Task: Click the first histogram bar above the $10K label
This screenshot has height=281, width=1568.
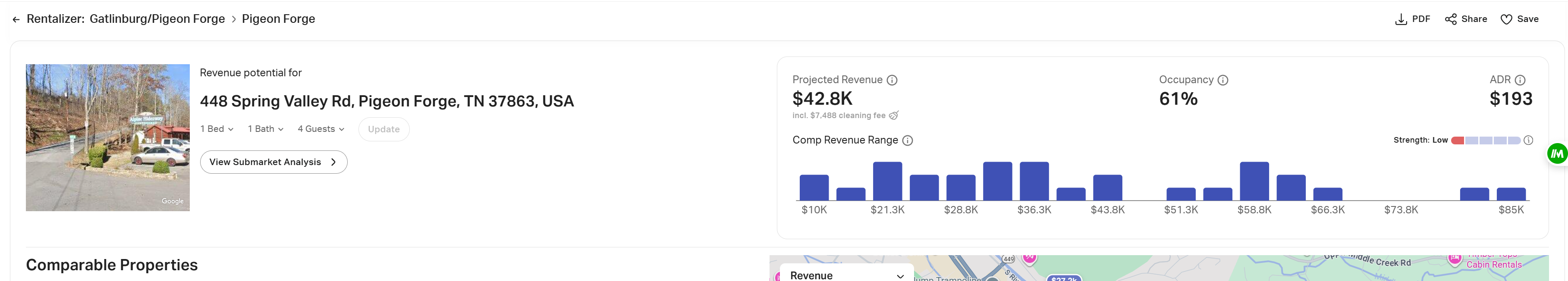Action: click(814, 187)
